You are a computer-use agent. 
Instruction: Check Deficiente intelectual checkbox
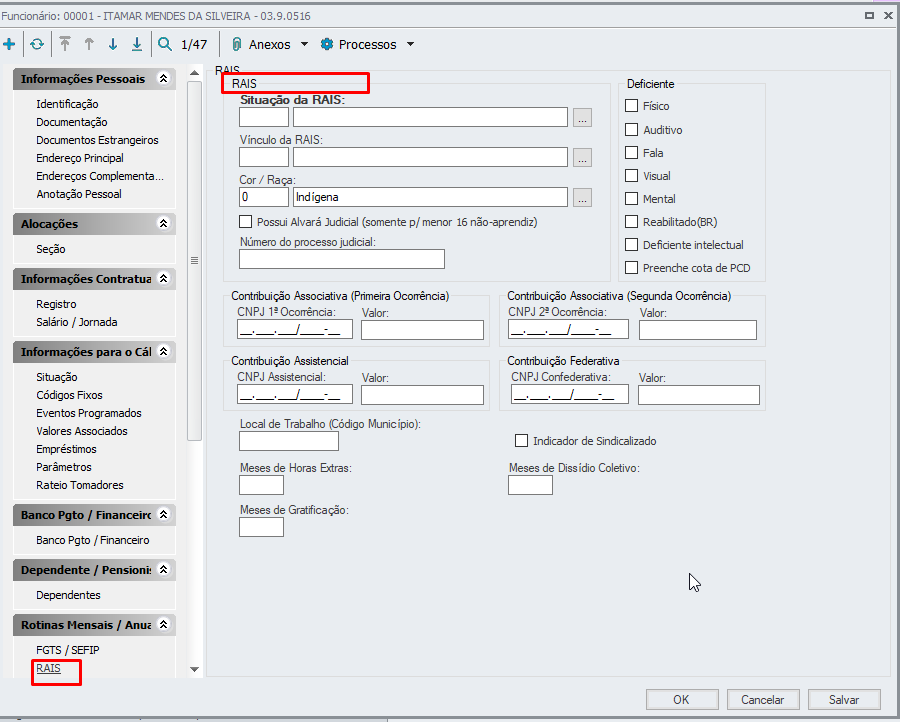point(631,244)
